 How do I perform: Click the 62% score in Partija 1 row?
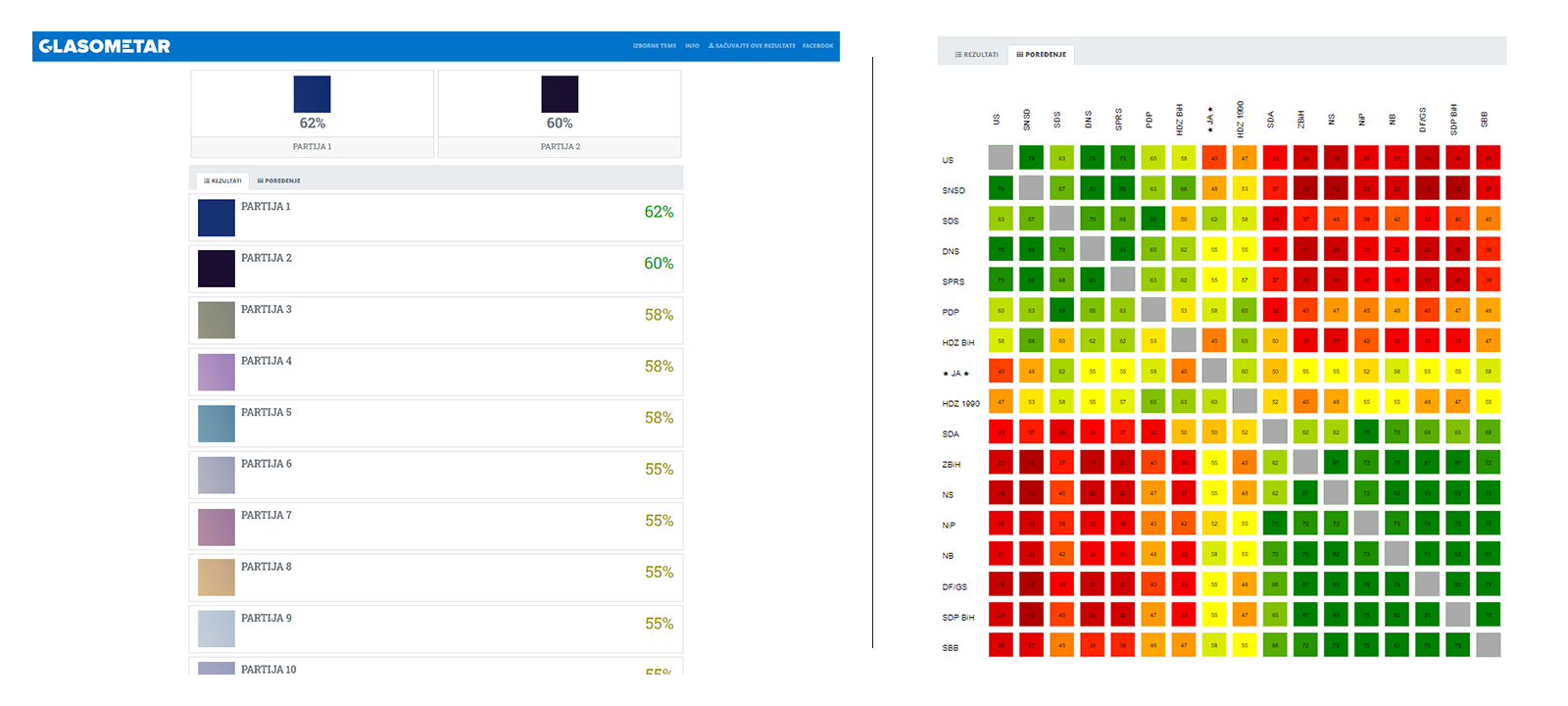pyautogui.click(x=659, y=212)
